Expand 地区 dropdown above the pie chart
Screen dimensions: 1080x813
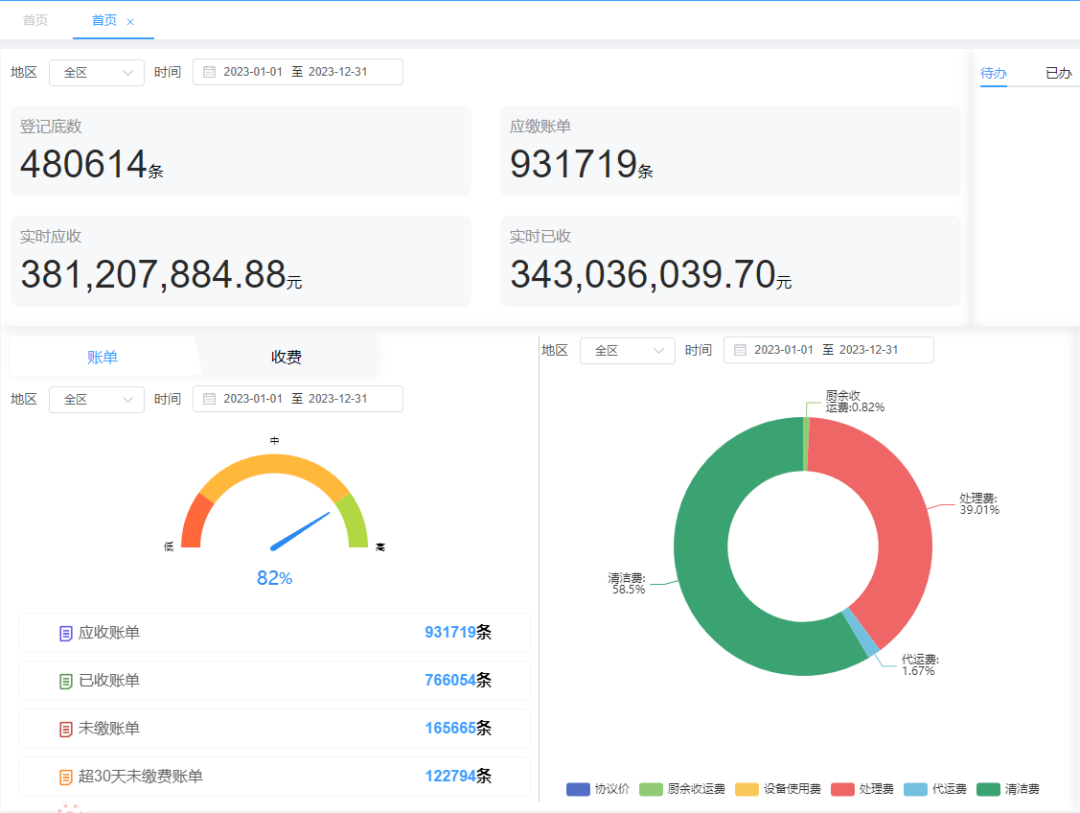tap(628, 350)
